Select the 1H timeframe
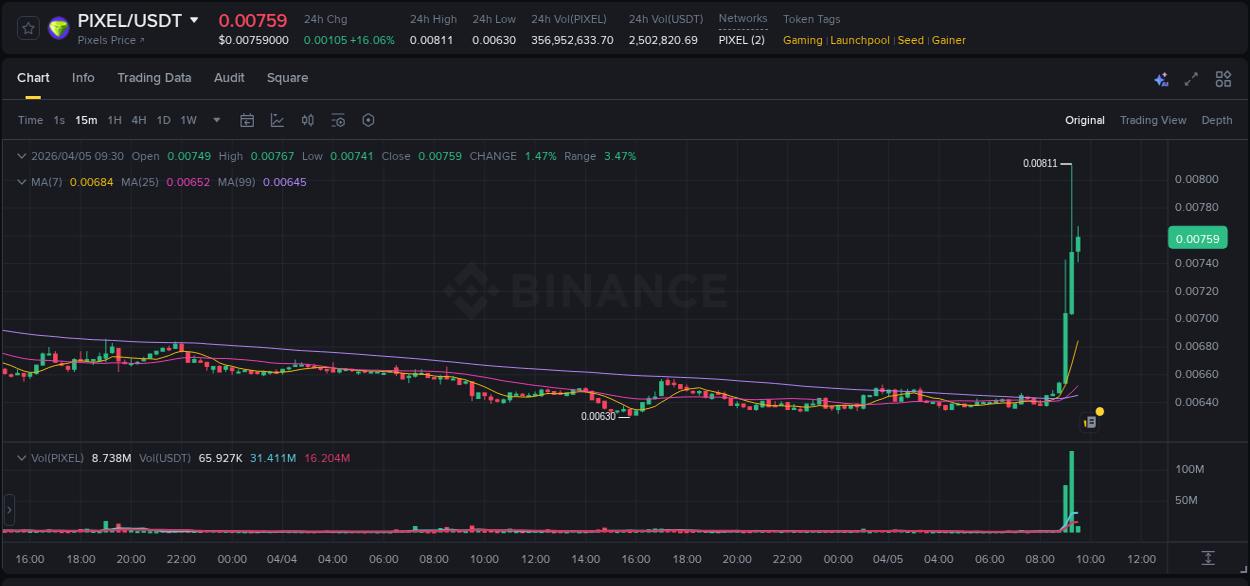Screen dimensions: 1250x586 pos(115,120)
